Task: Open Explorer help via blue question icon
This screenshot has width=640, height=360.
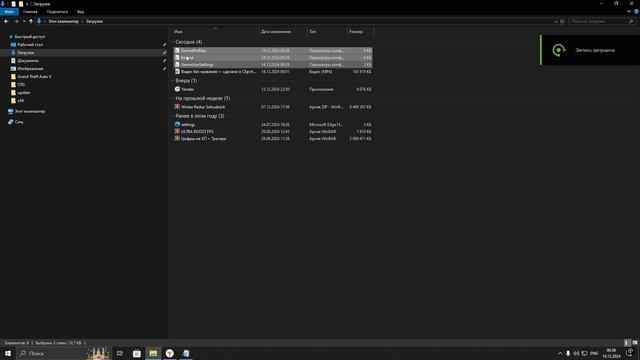Action: click(x=636, y=11)
